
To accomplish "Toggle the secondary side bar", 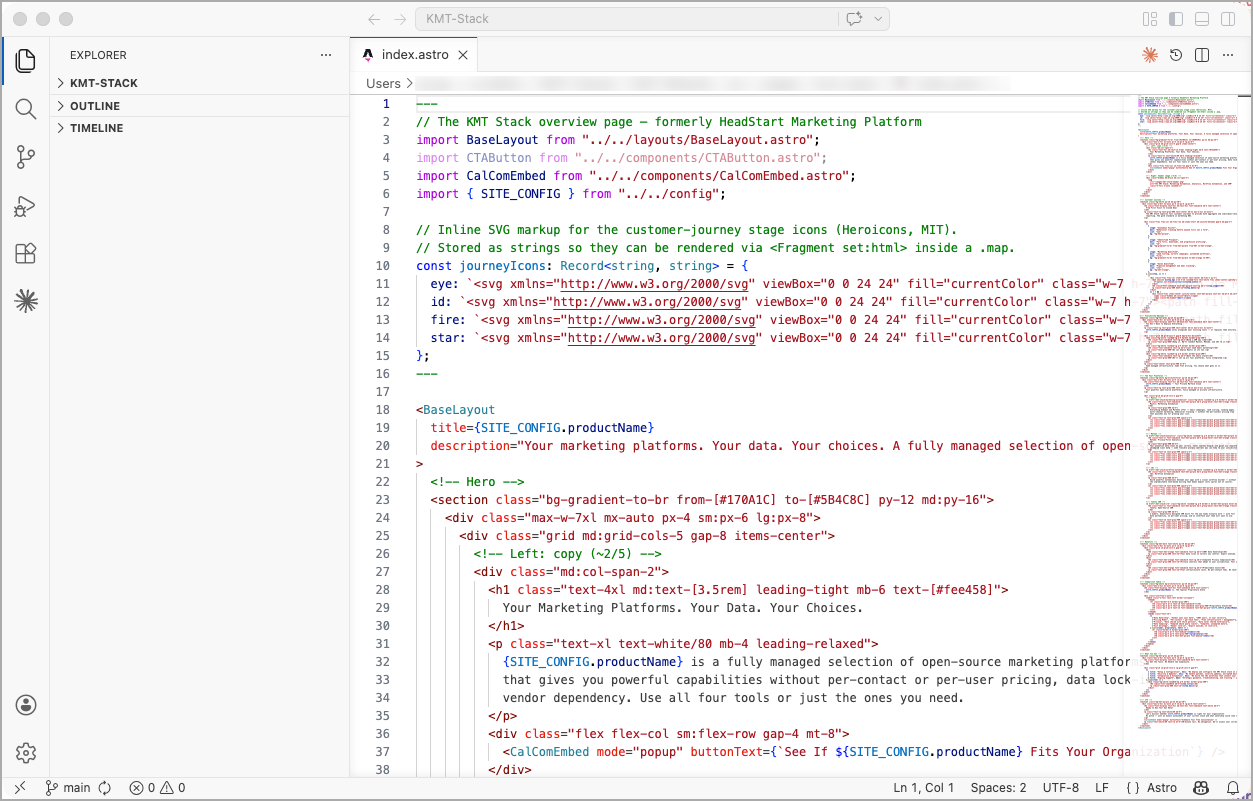I will tap(1228, 19).
